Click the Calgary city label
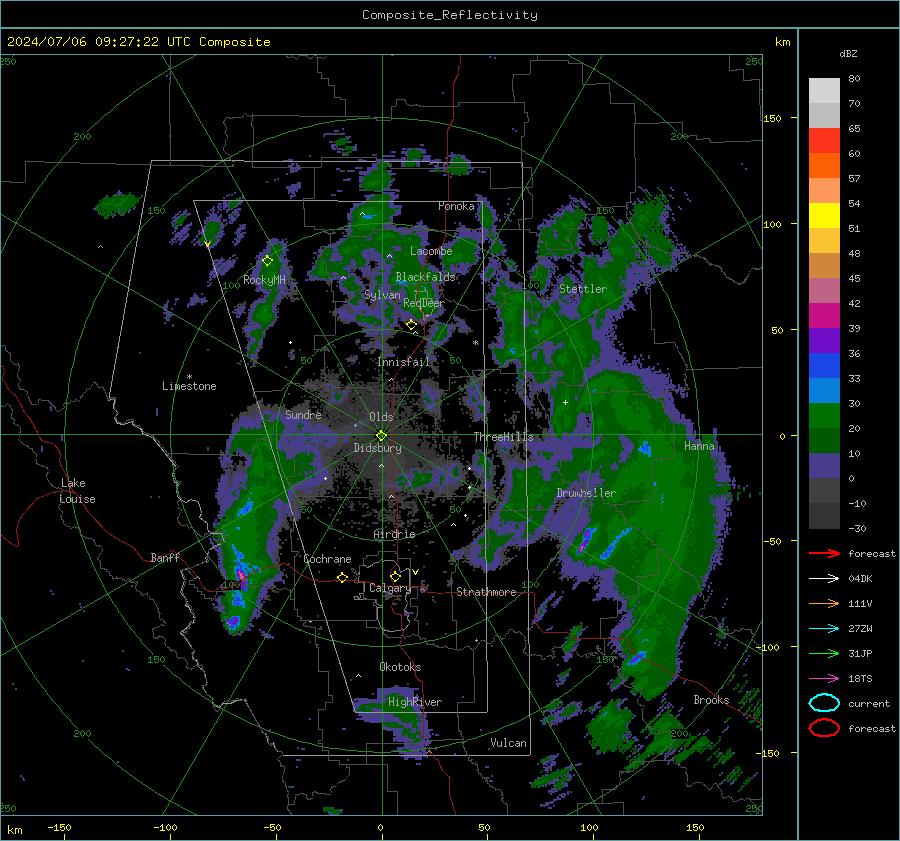Viewport: 900px width, 841px height. point(390,588)
